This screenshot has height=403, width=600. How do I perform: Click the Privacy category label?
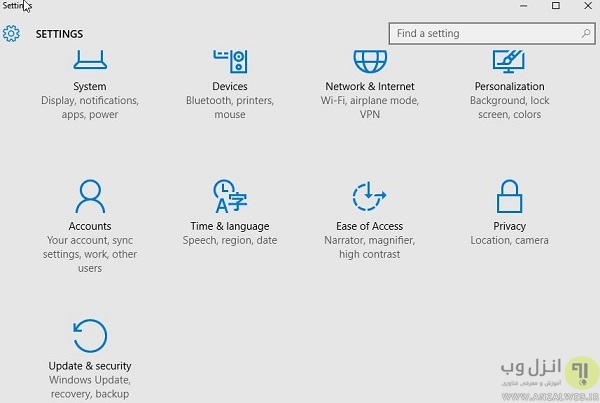(x=509, y=227)
